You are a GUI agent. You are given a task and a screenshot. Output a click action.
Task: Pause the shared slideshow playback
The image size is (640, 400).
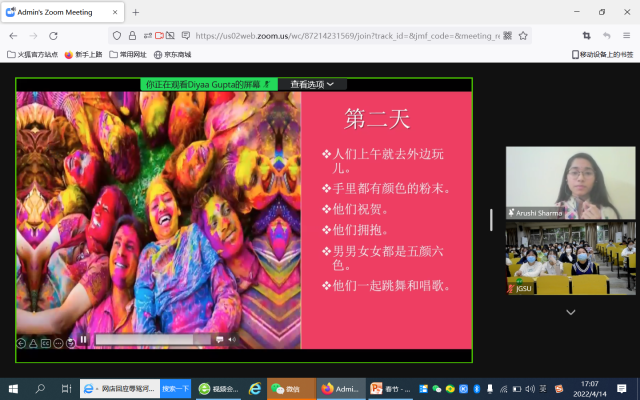(83, 340)
